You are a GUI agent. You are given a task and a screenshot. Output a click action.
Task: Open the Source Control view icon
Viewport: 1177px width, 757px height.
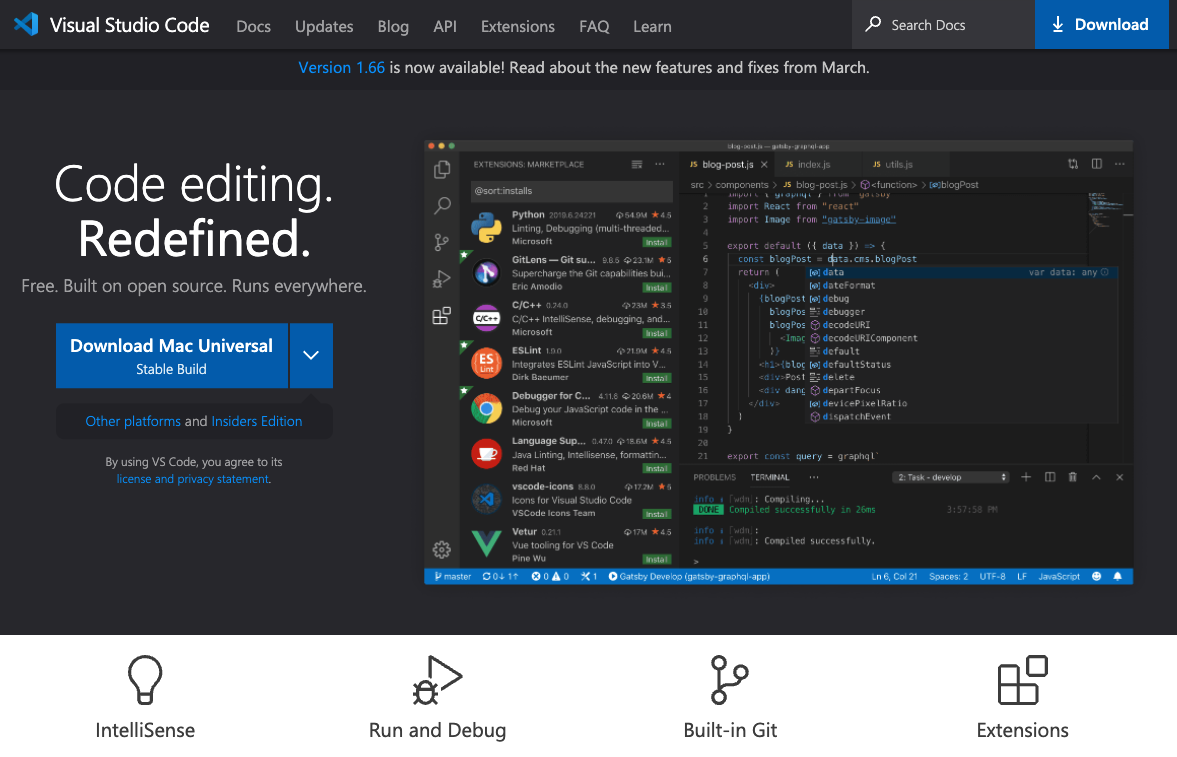441,242
